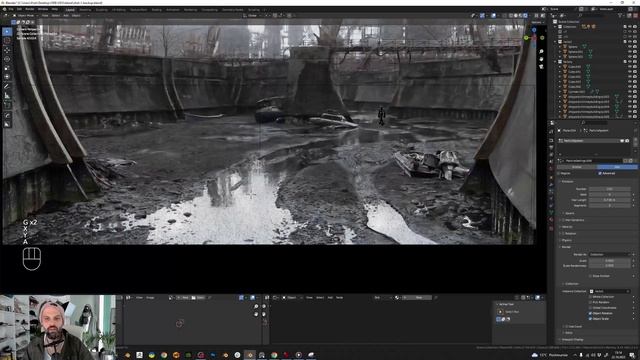The image size is (640, 360).
Task: Click the Blender icon in the taskbar
Action: (x=250, y=355)
